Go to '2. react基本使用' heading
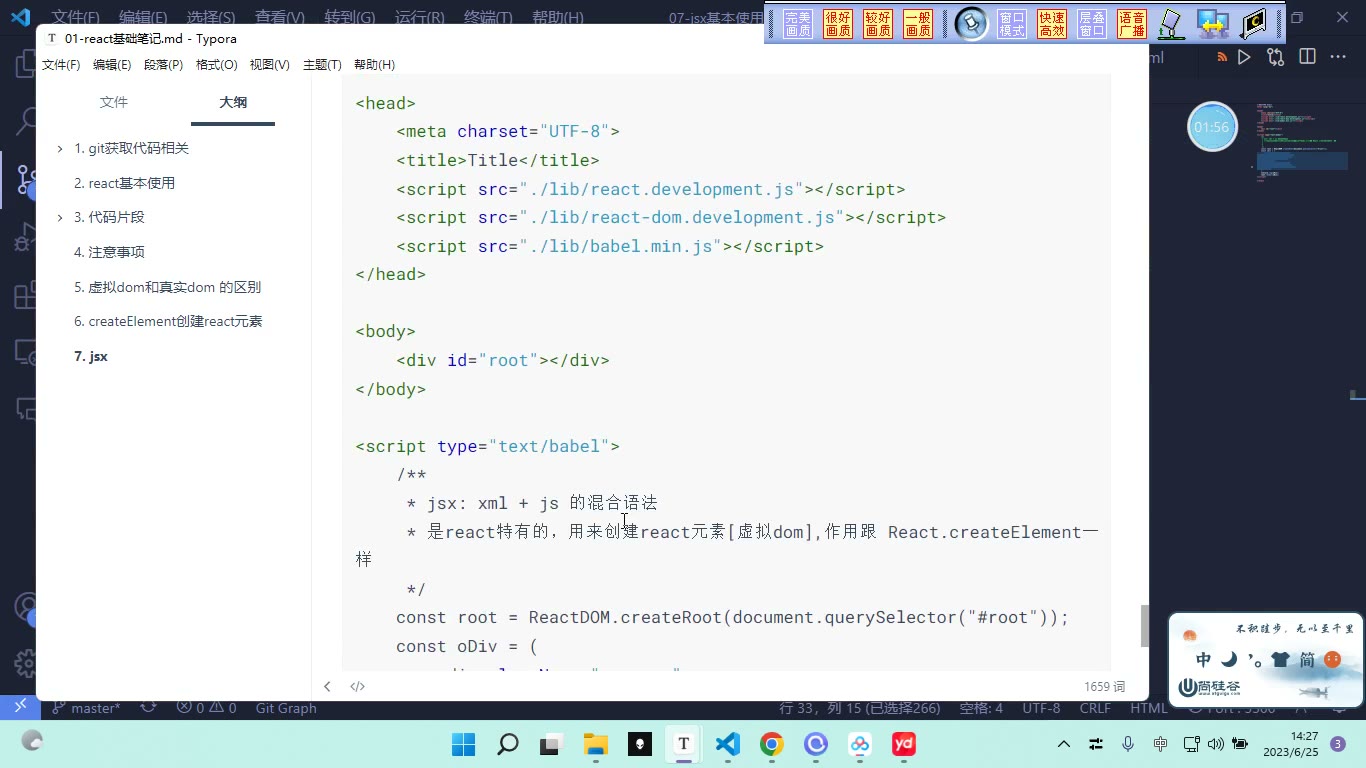Screen dimensions: 1366x768 click(124, 183)
